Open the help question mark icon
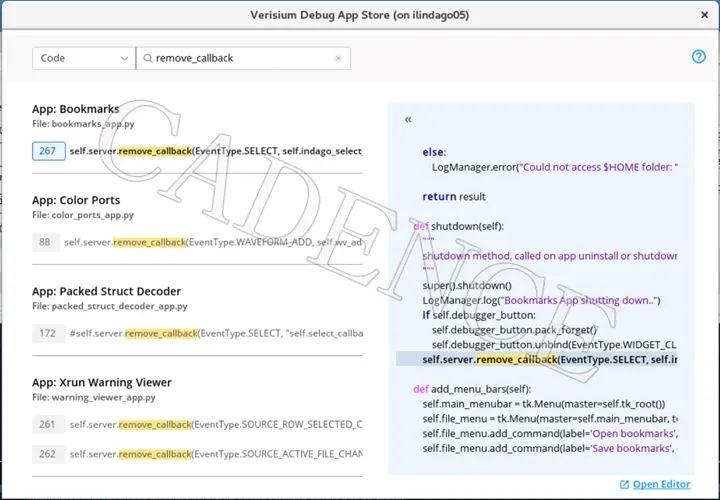 pyautogui.click(x=699, y=57)
